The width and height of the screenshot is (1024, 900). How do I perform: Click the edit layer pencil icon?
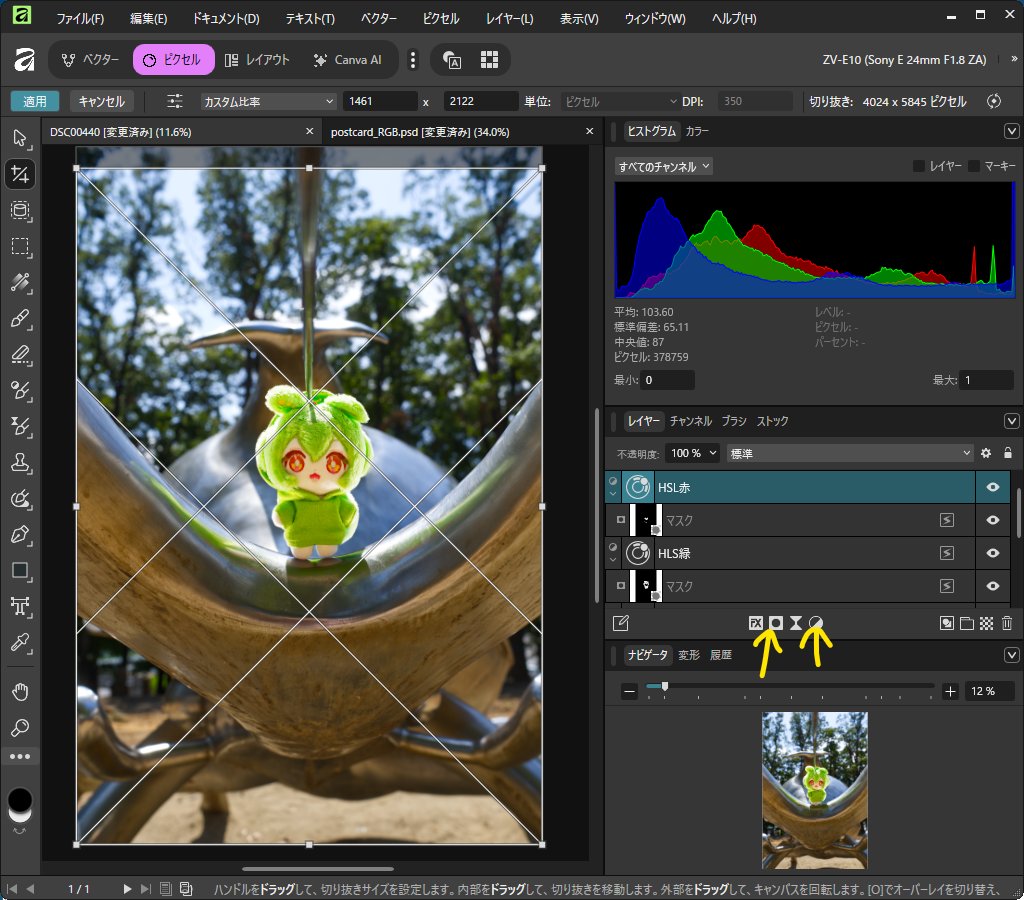620,623
